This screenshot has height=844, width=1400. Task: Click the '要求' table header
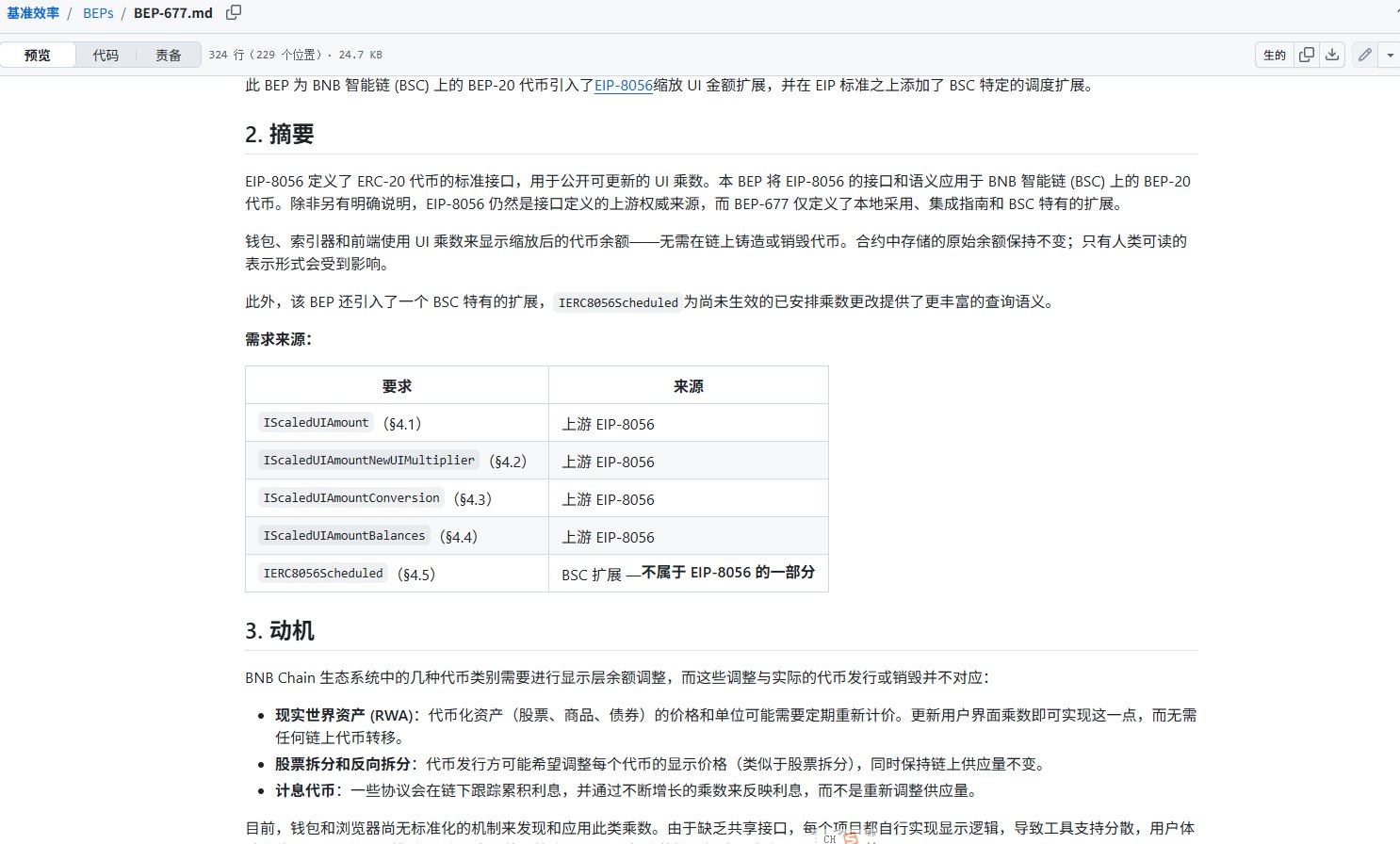click(397, 386)
